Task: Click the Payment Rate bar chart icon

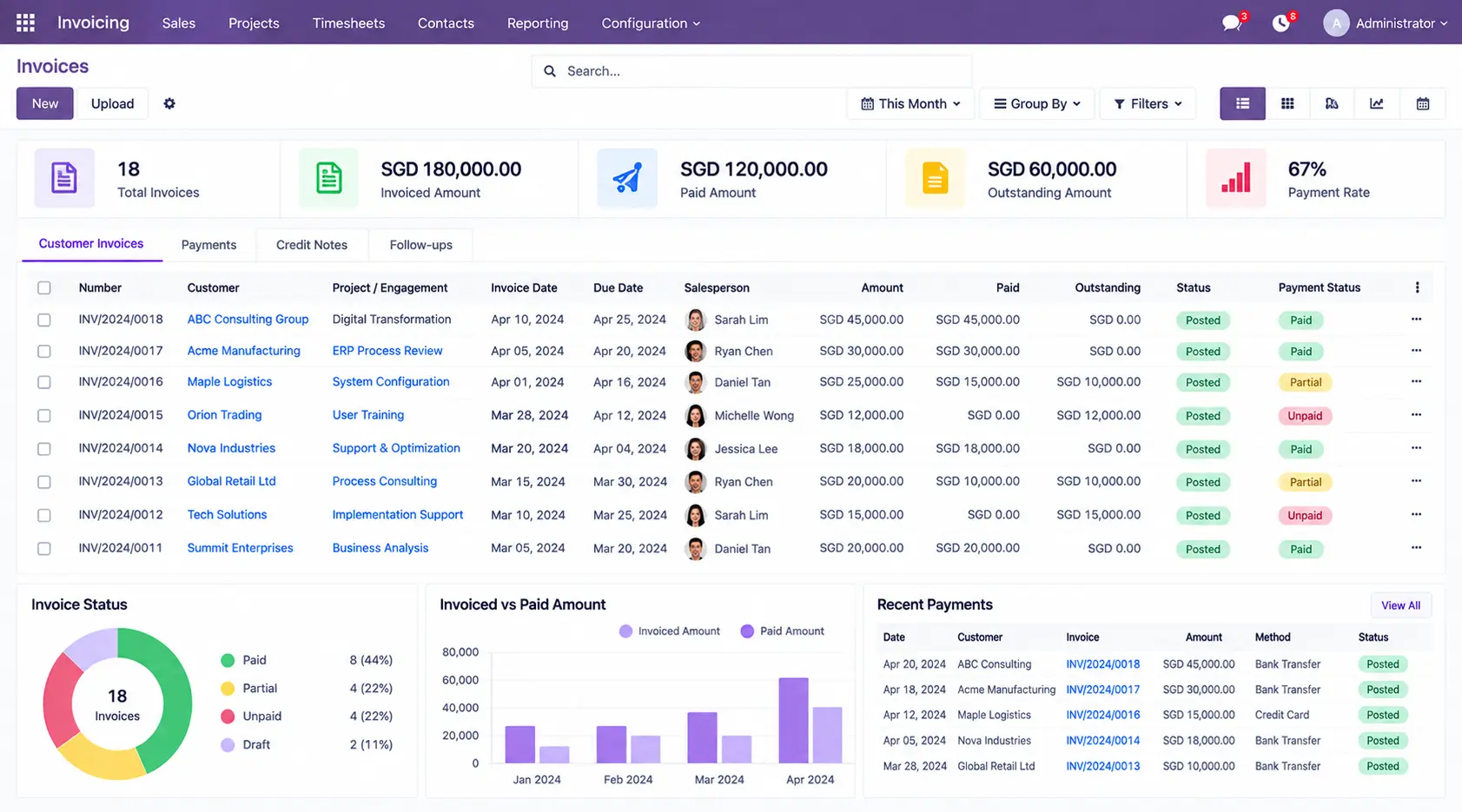Action: pos(1235,178)
